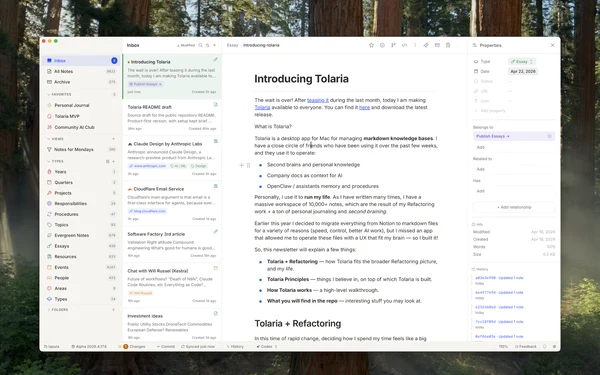Click the search icon in Inbox header
The width and height of the screenshot is (600, 375).
(x=201, y=45)
